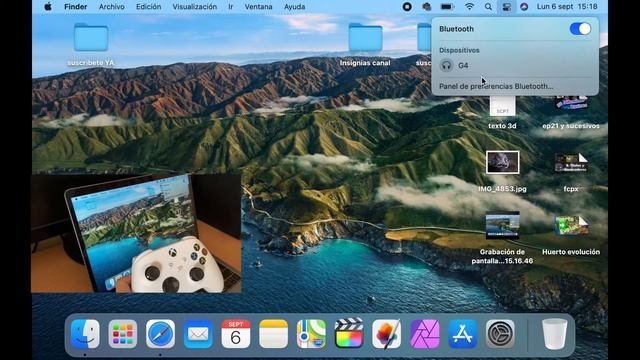Viewport: 640px width, 360px height.
Task: Open Pixelmator Pro from the Dock
Action: point(387,334)
